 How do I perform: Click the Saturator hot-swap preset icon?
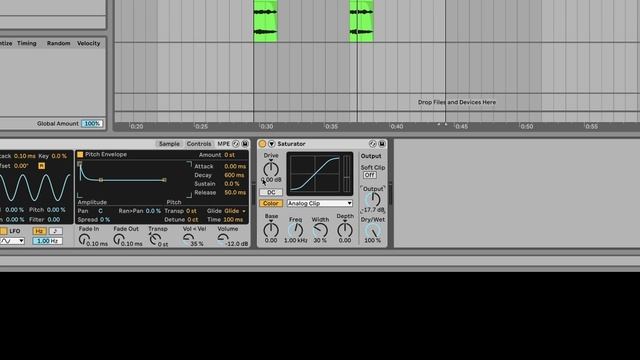[372, 144]
